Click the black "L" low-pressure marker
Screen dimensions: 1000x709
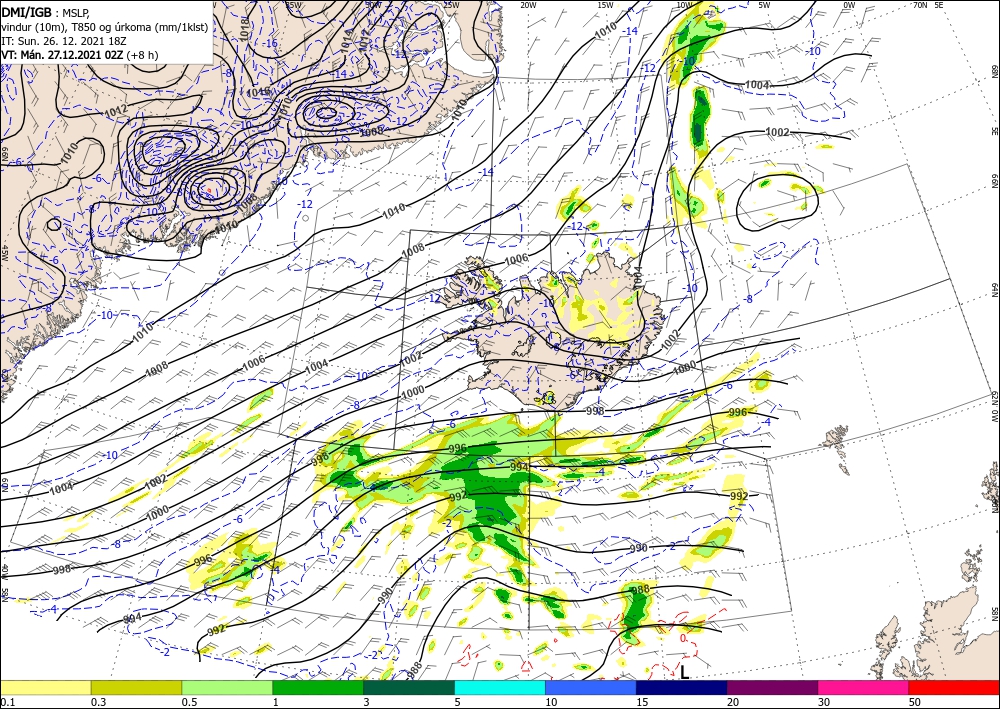(684, 672)
